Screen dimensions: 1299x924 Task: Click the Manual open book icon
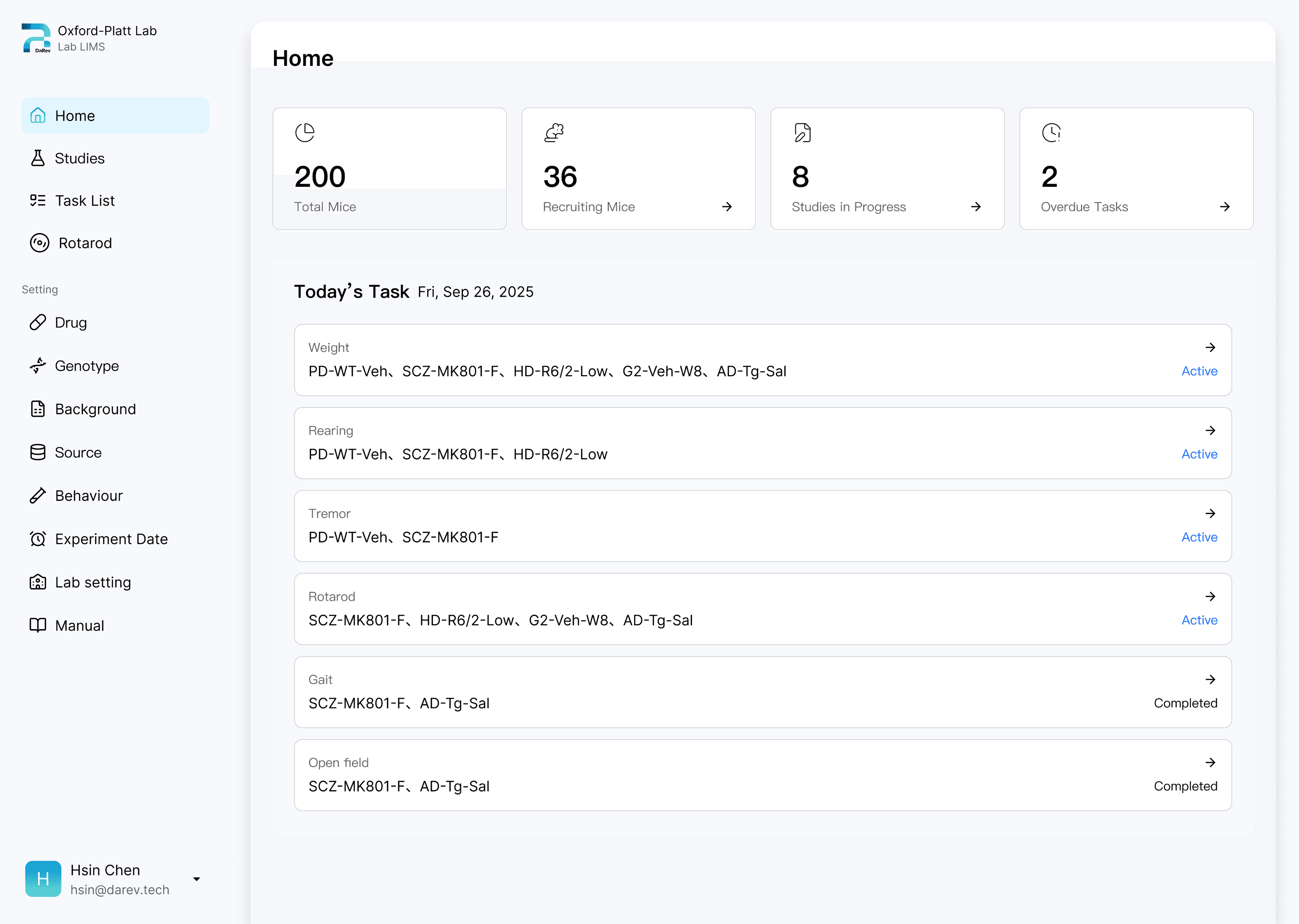38,625
